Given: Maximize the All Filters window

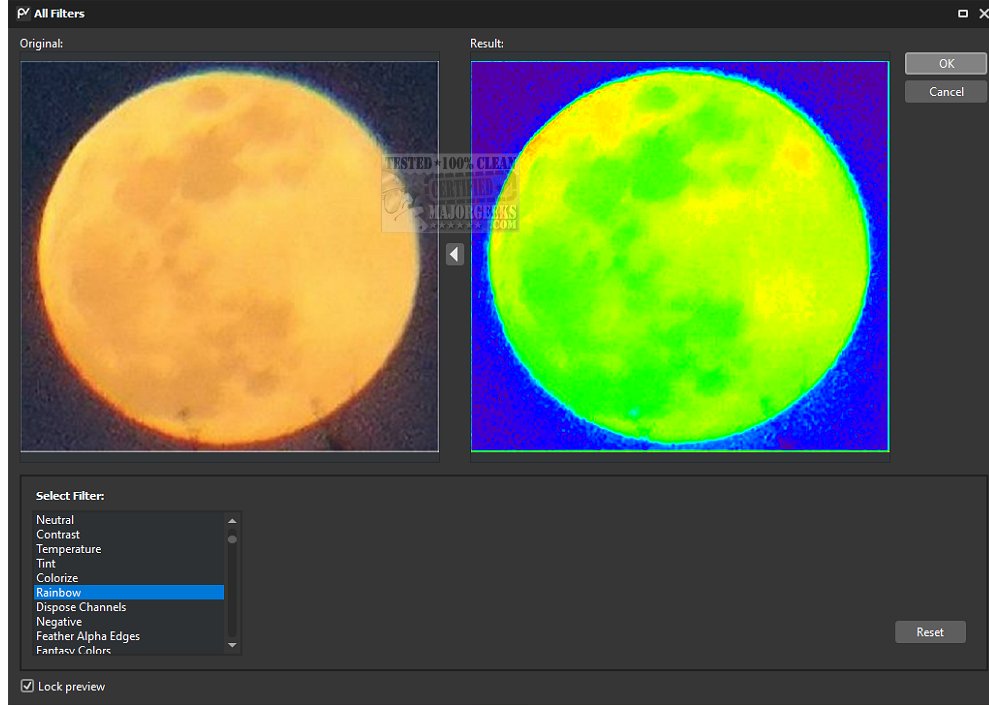Looking at the screenshot, I should click(x=963, y=13).
